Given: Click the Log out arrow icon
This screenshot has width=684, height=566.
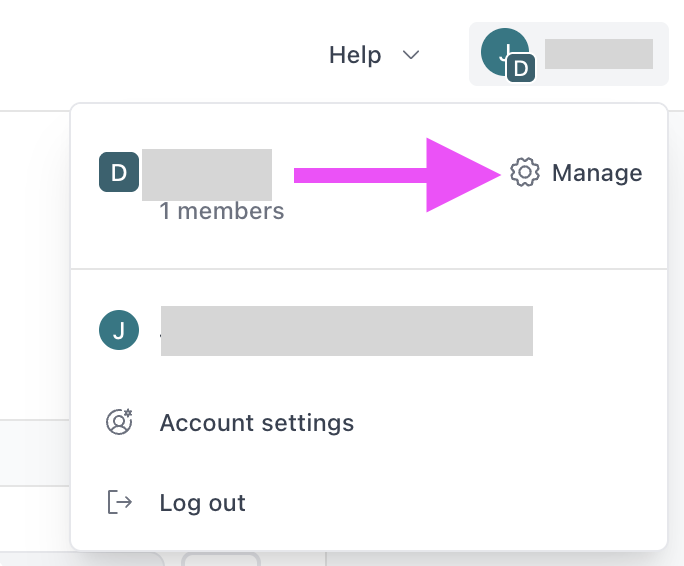Looking at the screenshot, I should [119, 502].
